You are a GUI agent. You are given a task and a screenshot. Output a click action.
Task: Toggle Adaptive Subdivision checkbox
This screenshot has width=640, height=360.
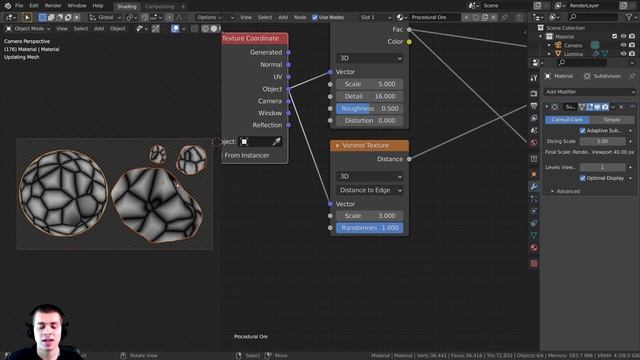tap(582, 131)
